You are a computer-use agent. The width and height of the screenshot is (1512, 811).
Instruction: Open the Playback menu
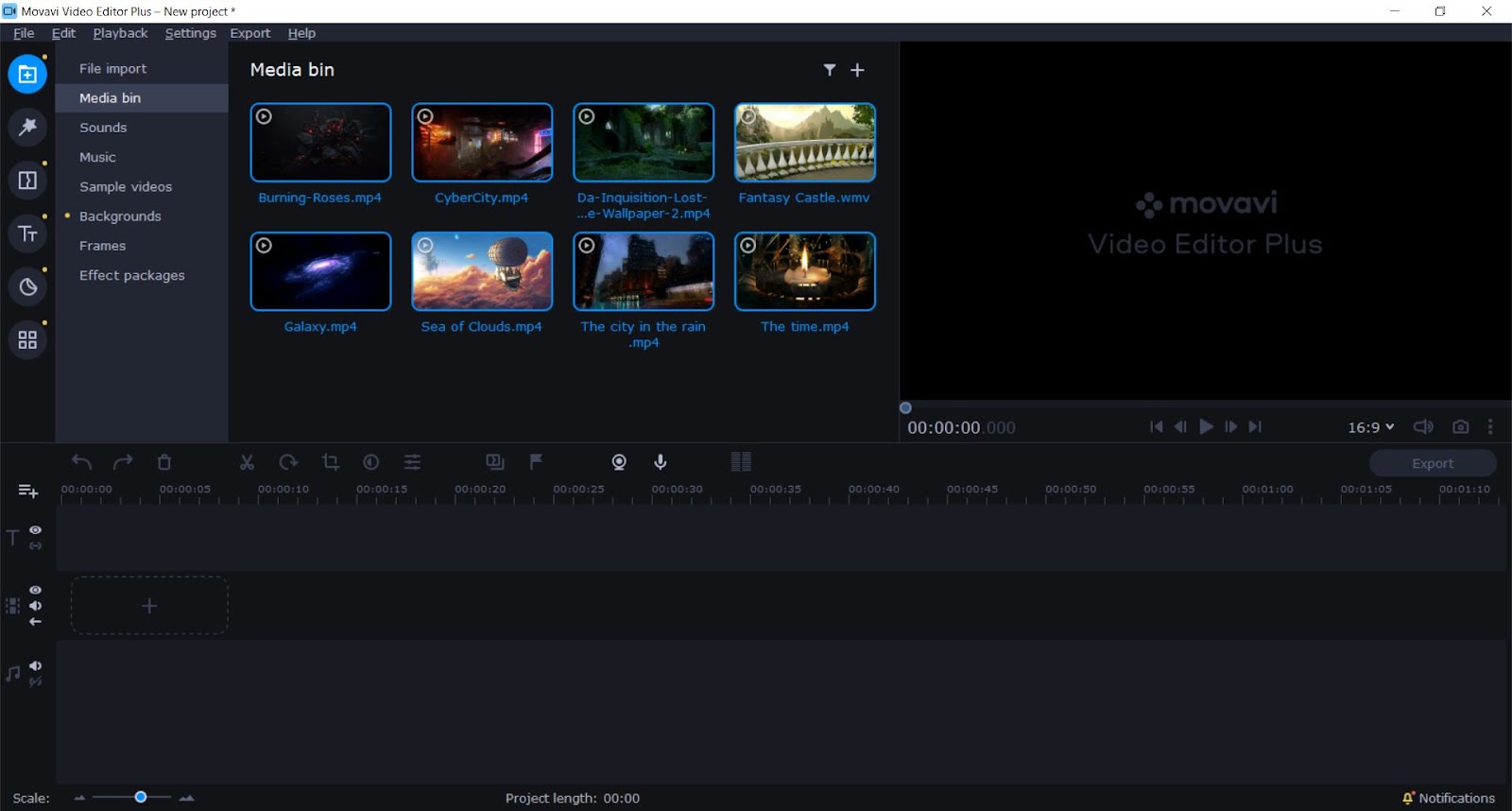120,33
